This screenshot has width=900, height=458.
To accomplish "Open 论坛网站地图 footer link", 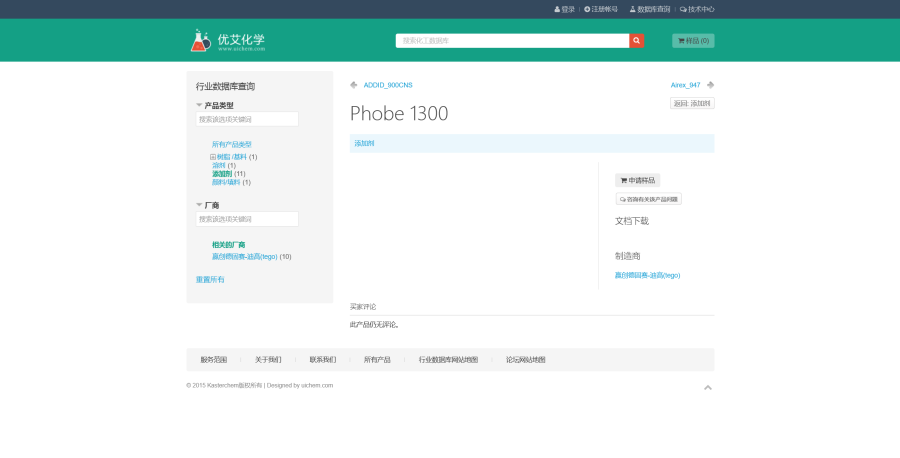I will coord(526,360).
